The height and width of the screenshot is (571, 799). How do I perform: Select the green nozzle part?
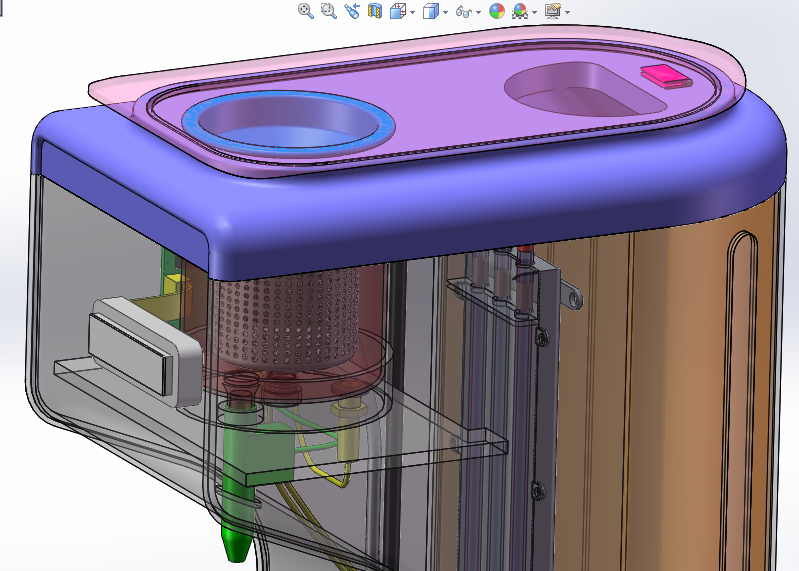237,509
